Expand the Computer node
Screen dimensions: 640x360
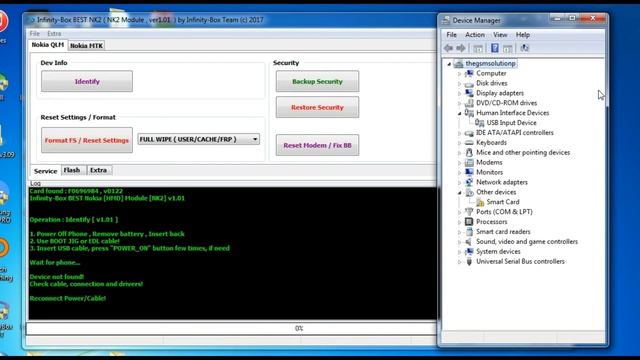tap(460, 73)
